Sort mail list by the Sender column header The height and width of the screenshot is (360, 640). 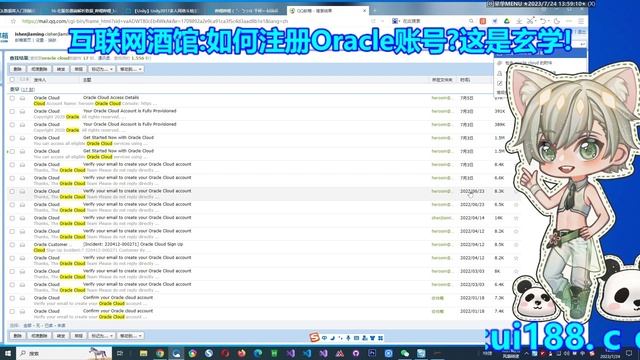[x=40, y=80]
